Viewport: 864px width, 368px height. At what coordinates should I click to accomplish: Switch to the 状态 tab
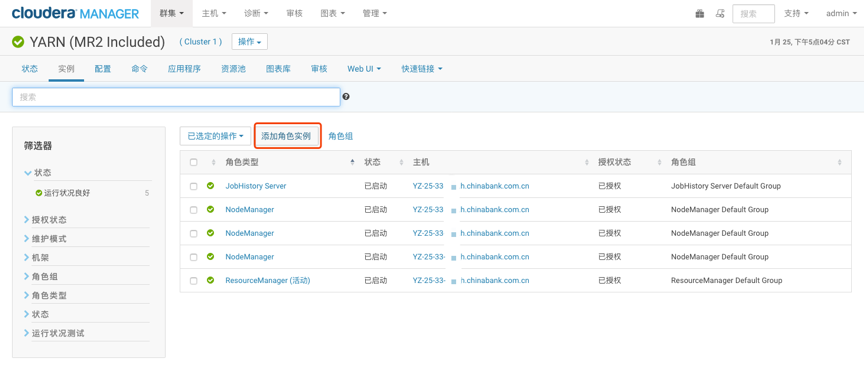point(30,69)
